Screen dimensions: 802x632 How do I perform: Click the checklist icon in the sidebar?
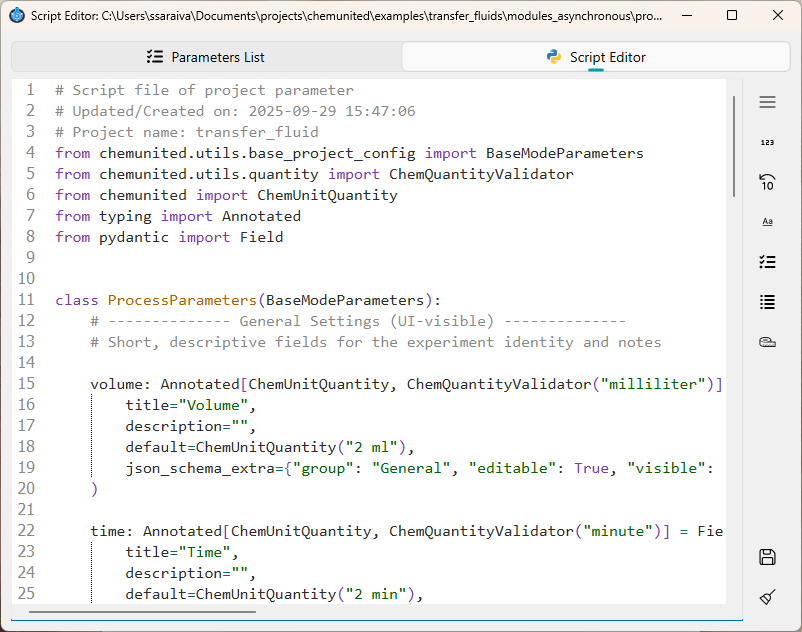tap(767, 262)
